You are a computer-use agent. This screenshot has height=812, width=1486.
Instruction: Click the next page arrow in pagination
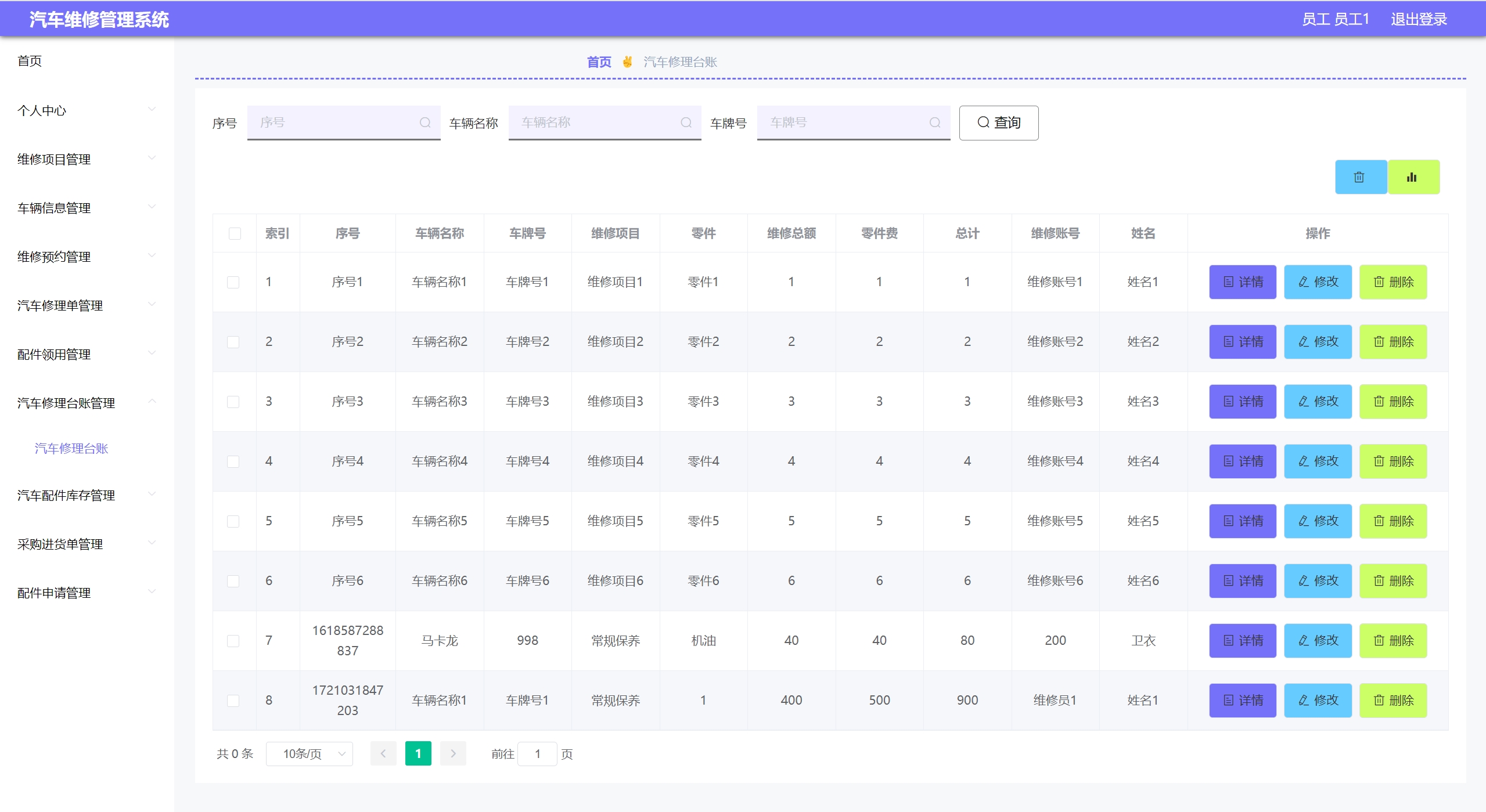coord(453,753)
